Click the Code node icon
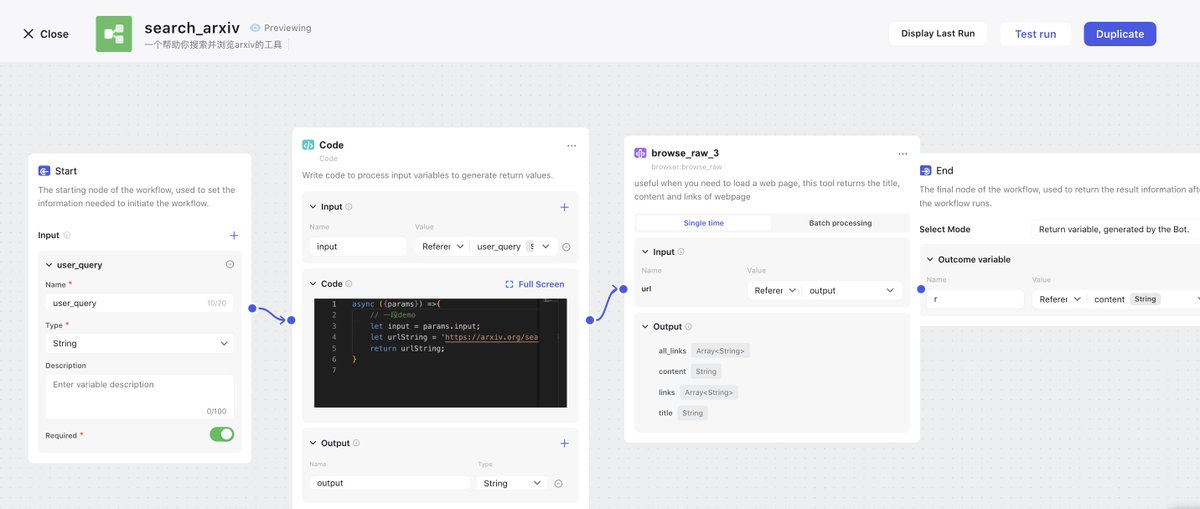Viewport: 1200px width, 509px height. pos(308,145)
